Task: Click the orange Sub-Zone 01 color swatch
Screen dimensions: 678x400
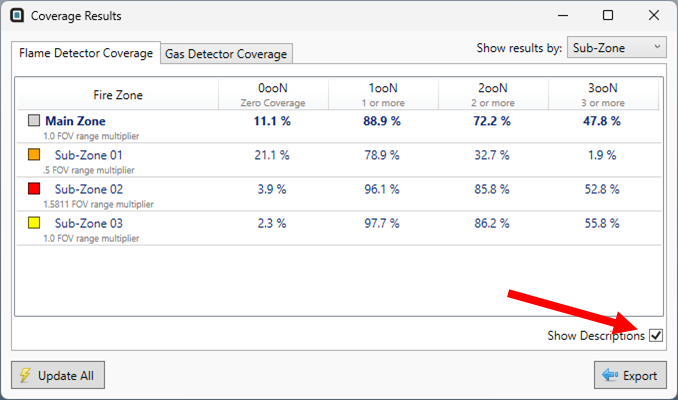Action: (x=34, y=155)
